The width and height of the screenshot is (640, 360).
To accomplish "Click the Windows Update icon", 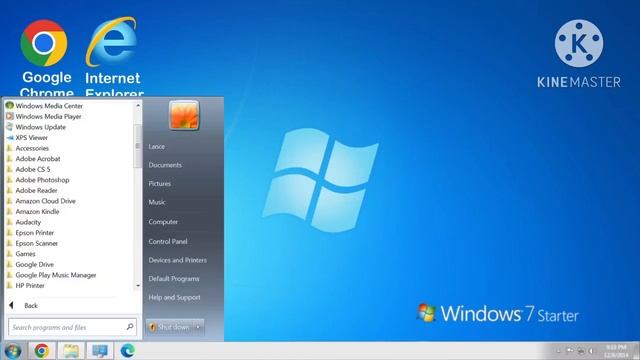I will [10, 127].
